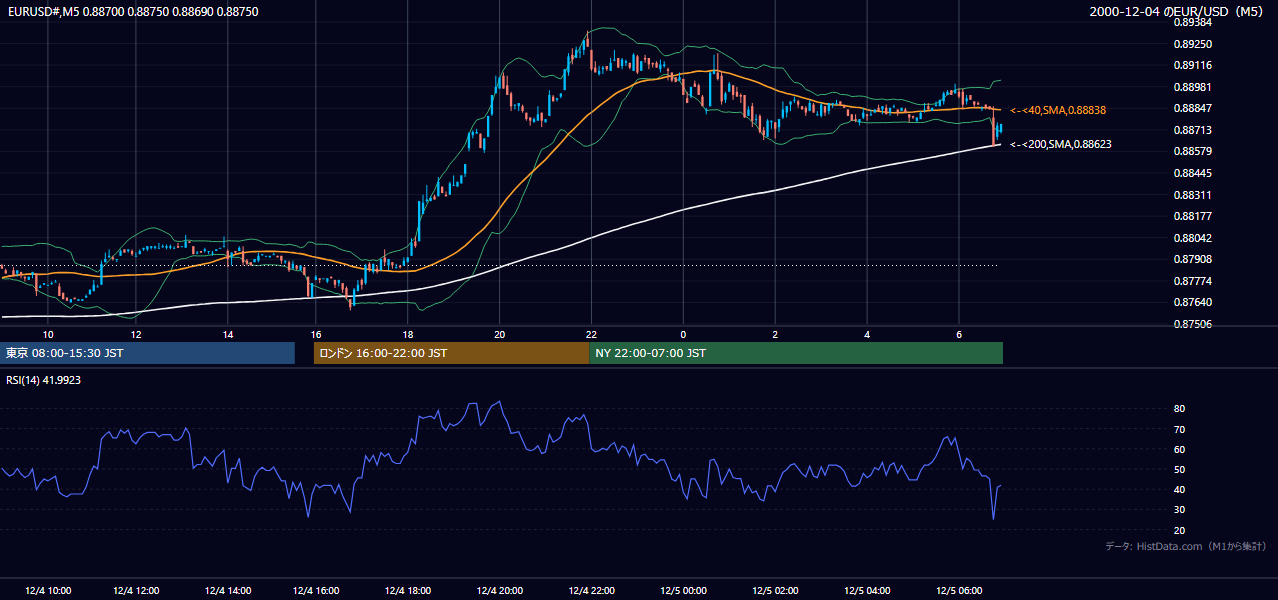Click RSI scale value 70
1278x600 pixels.
click(x=1179, y=429)
